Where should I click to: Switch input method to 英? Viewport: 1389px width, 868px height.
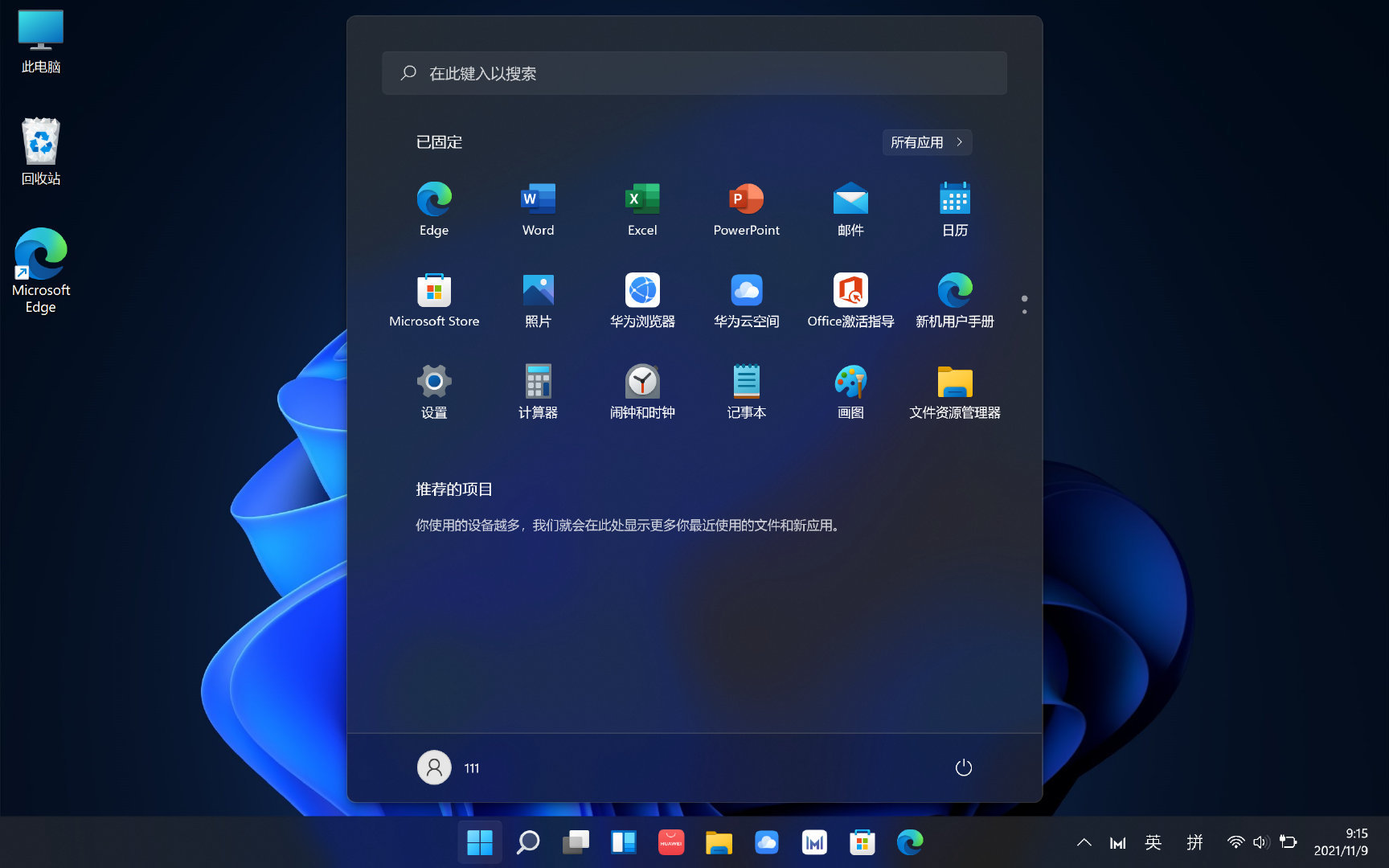pyautogui.click(x=1153, y=842)
